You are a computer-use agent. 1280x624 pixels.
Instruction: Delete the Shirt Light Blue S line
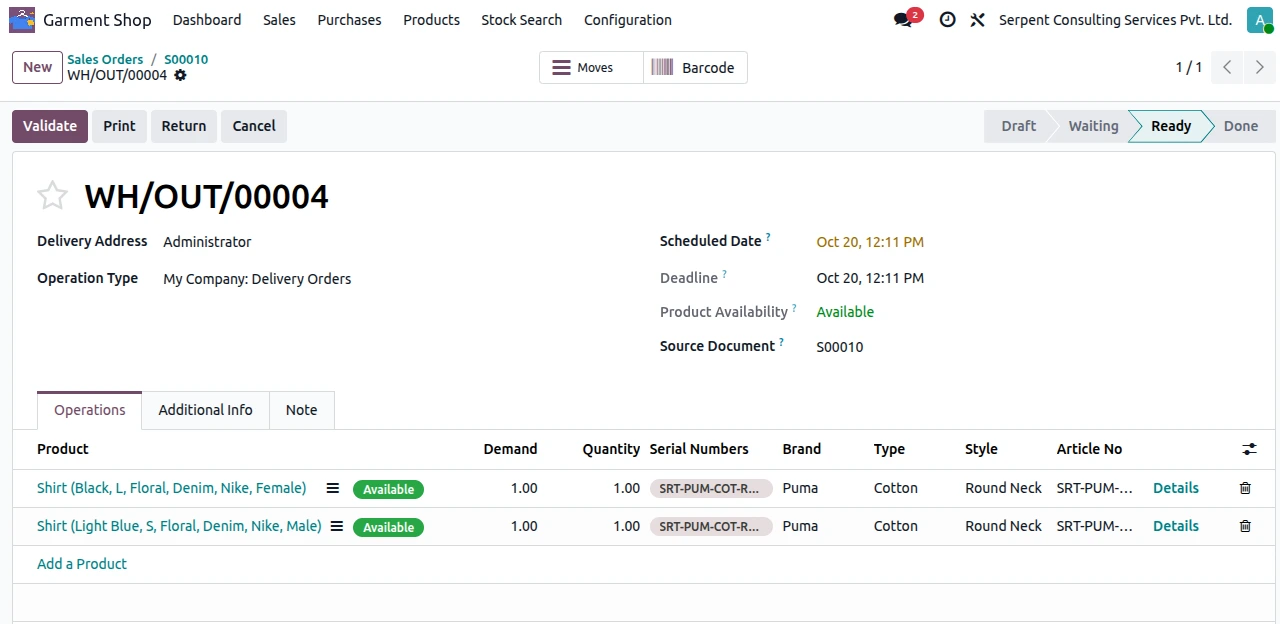[x=1245, y=526]
